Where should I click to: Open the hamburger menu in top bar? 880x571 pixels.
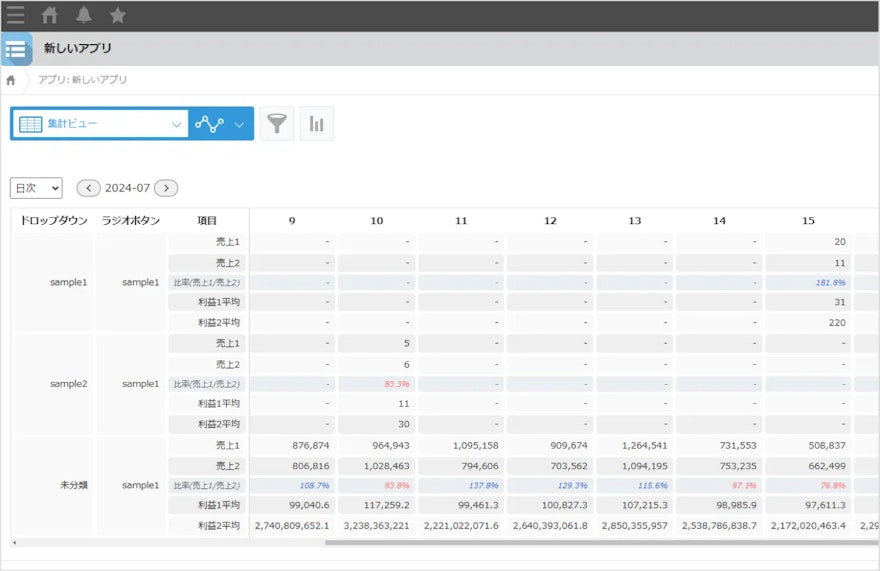pos(15,15)
